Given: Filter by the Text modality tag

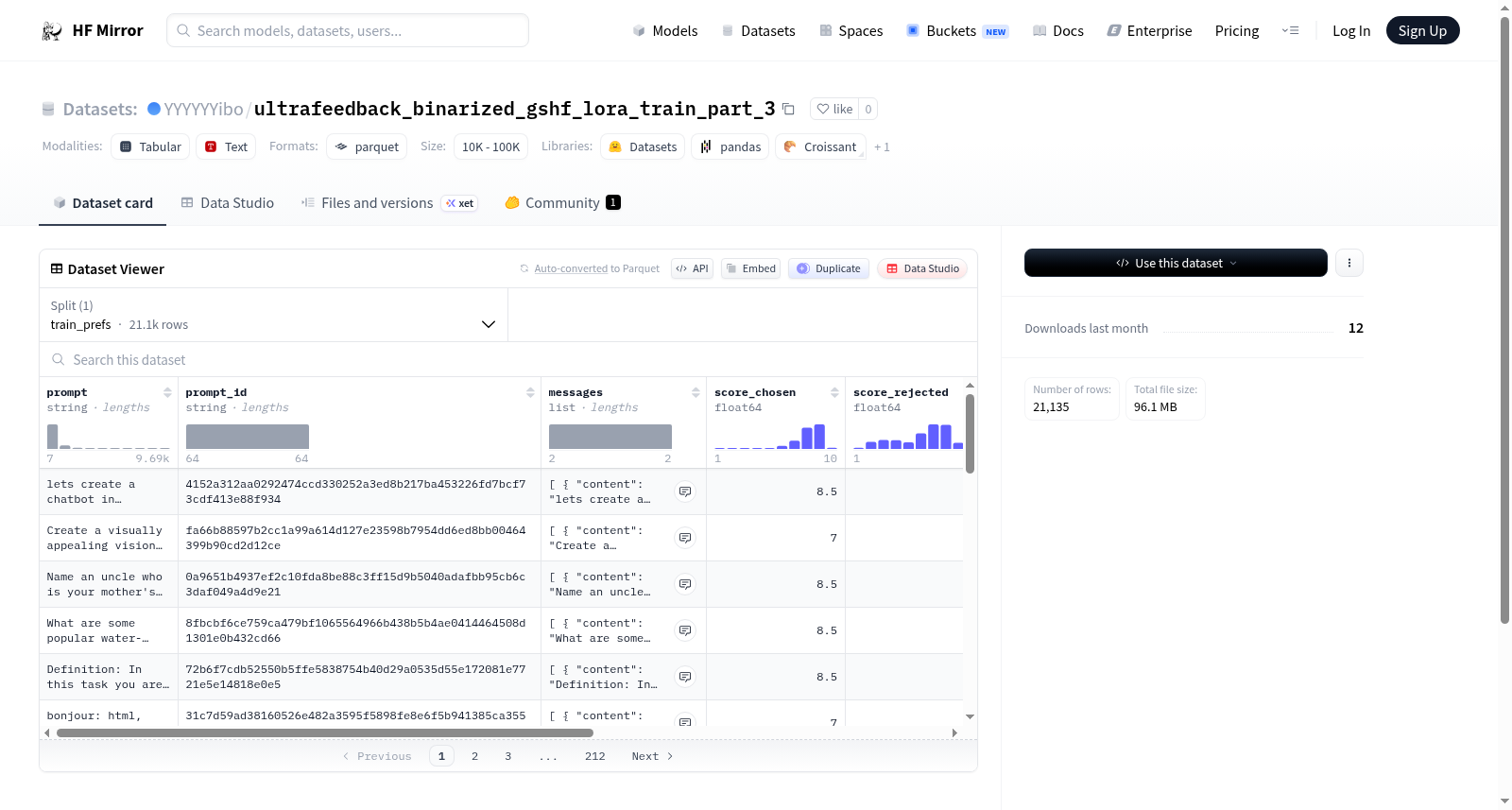Looking at the screenshot, I should [226, 146].
